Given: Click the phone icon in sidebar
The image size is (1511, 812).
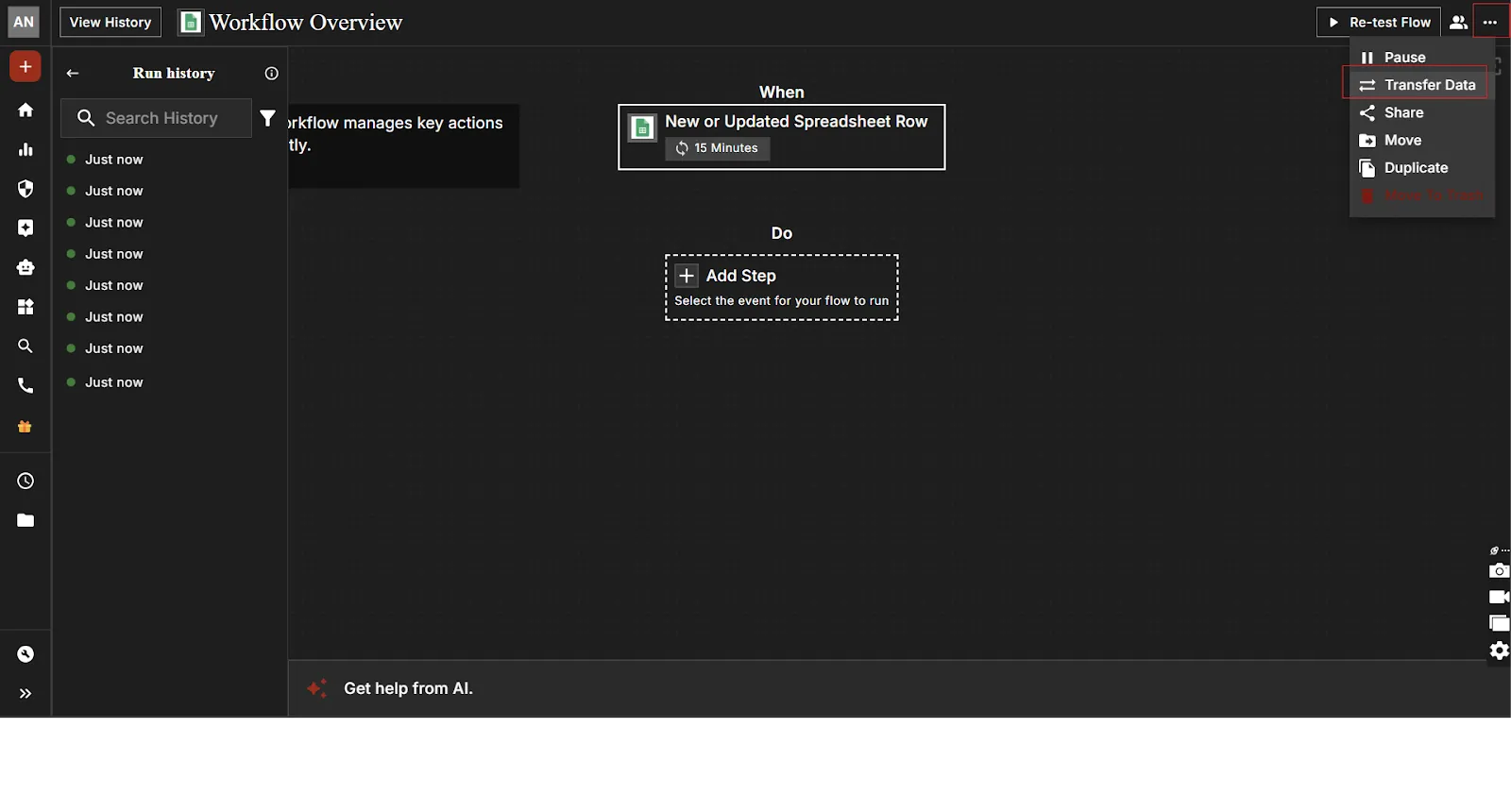Looking at the screenshot, I should tap(25, 386).
